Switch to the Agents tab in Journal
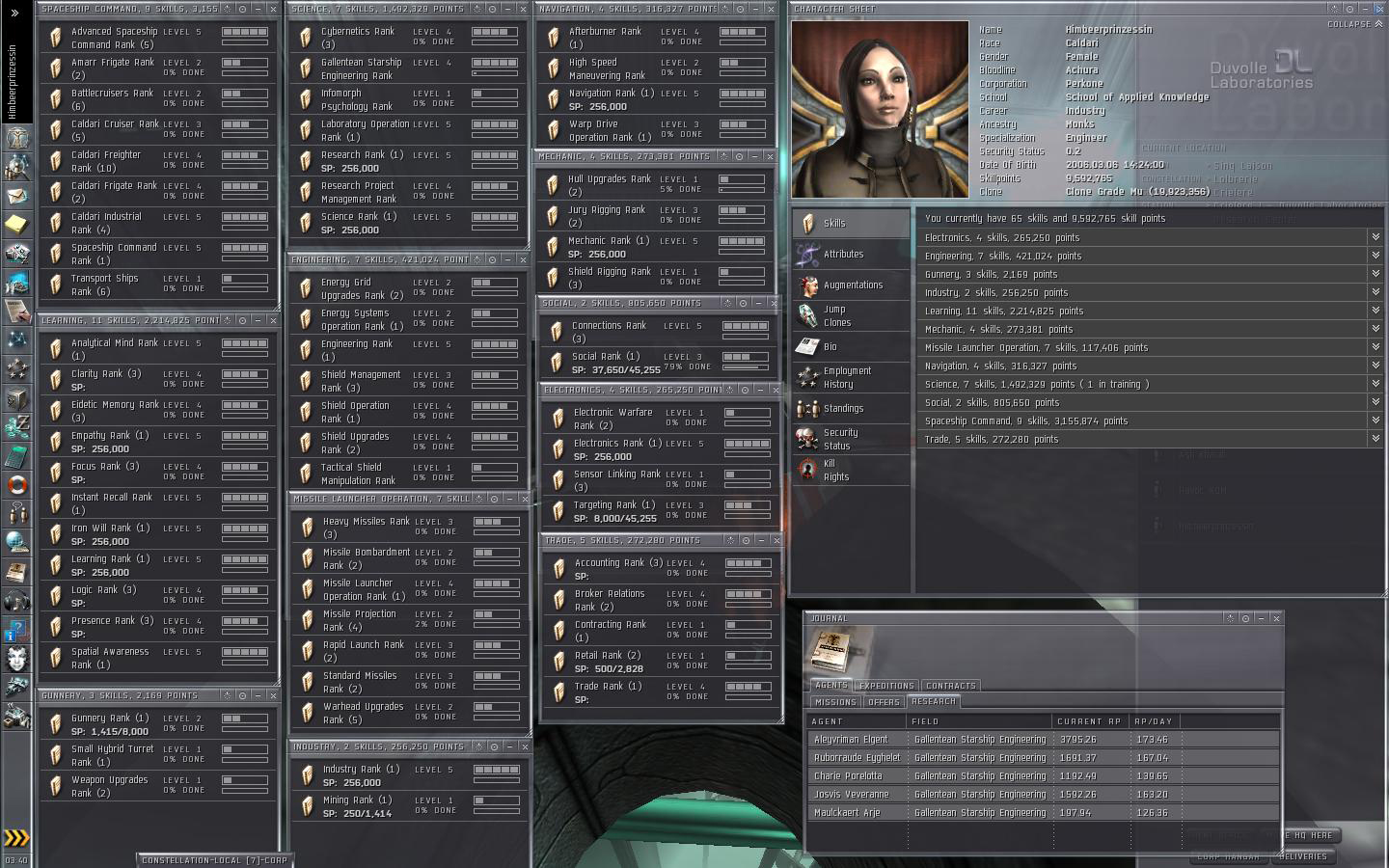The image size is (1389, 868). click(x=831, y=685)
